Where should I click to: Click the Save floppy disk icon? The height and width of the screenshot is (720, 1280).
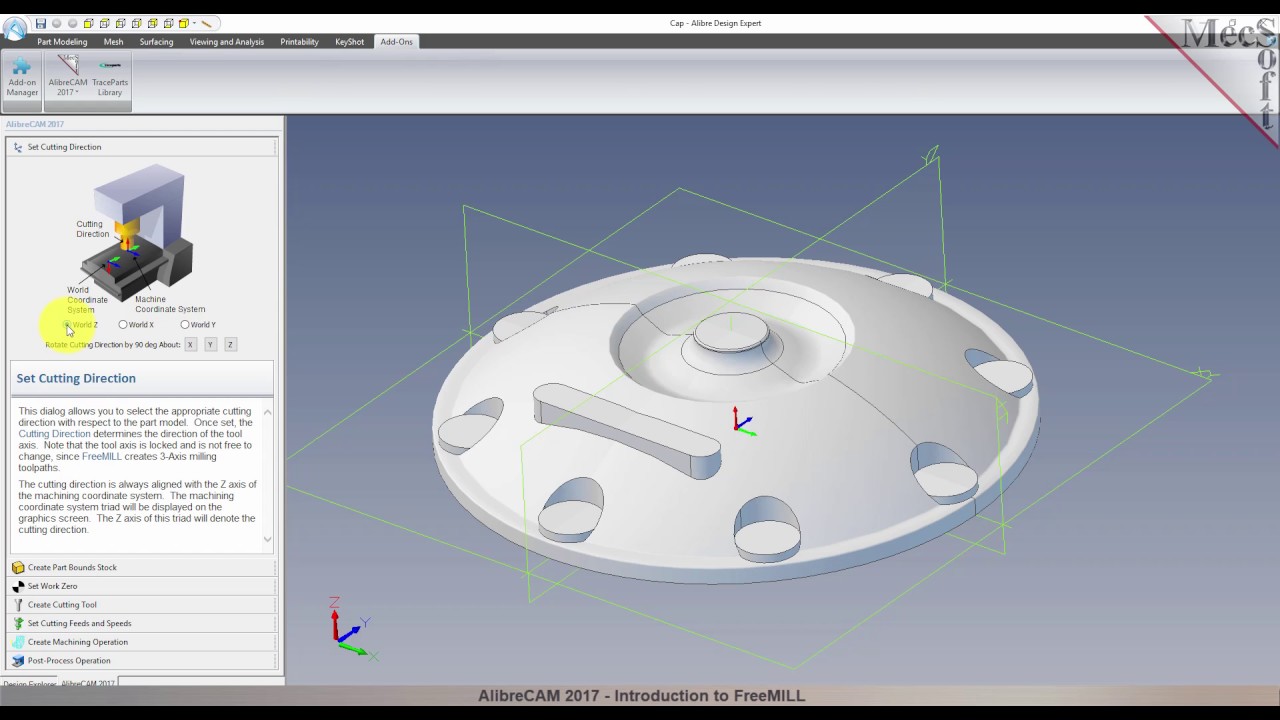[41, 23]
